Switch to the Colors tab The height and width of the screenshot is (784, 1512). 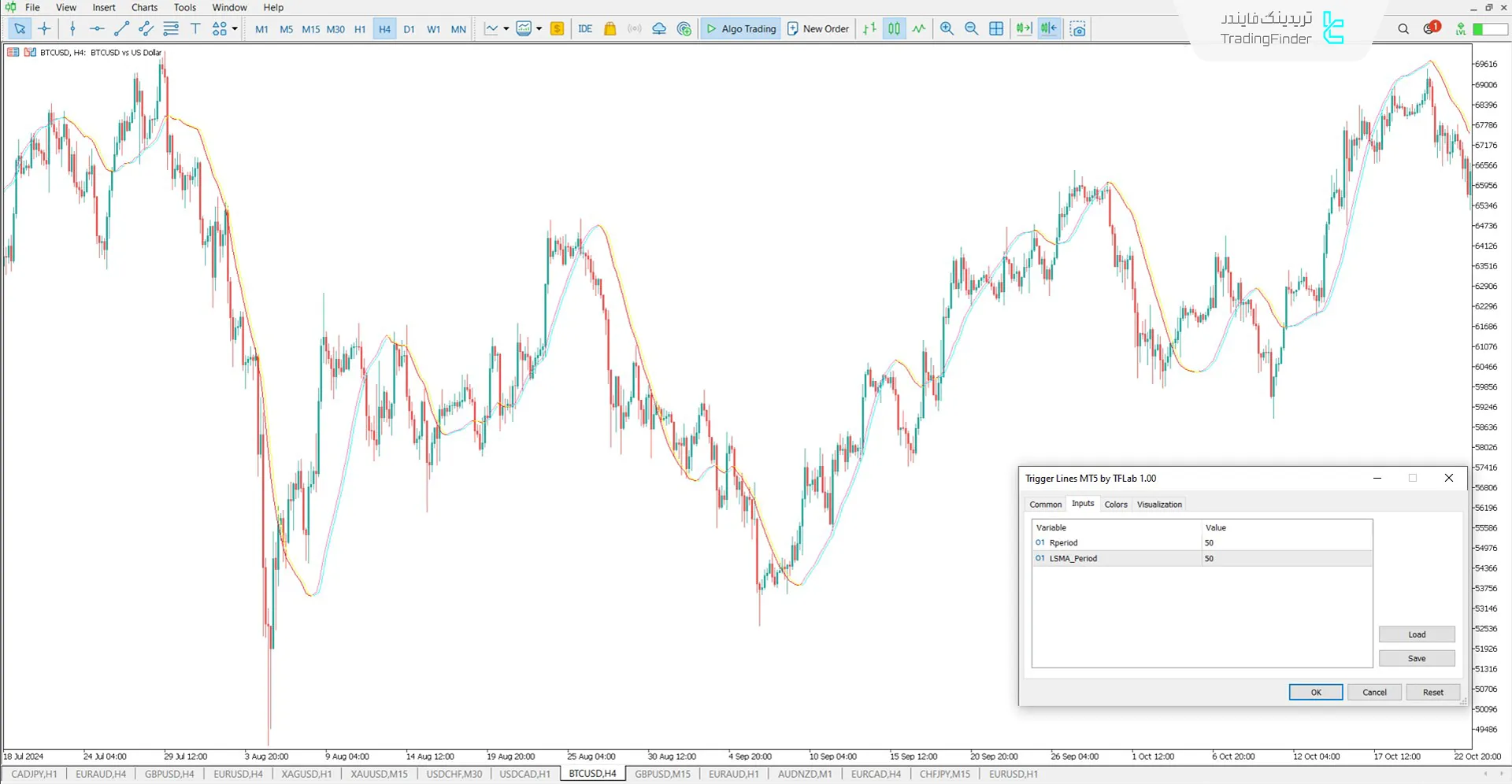click(1115, 504)
